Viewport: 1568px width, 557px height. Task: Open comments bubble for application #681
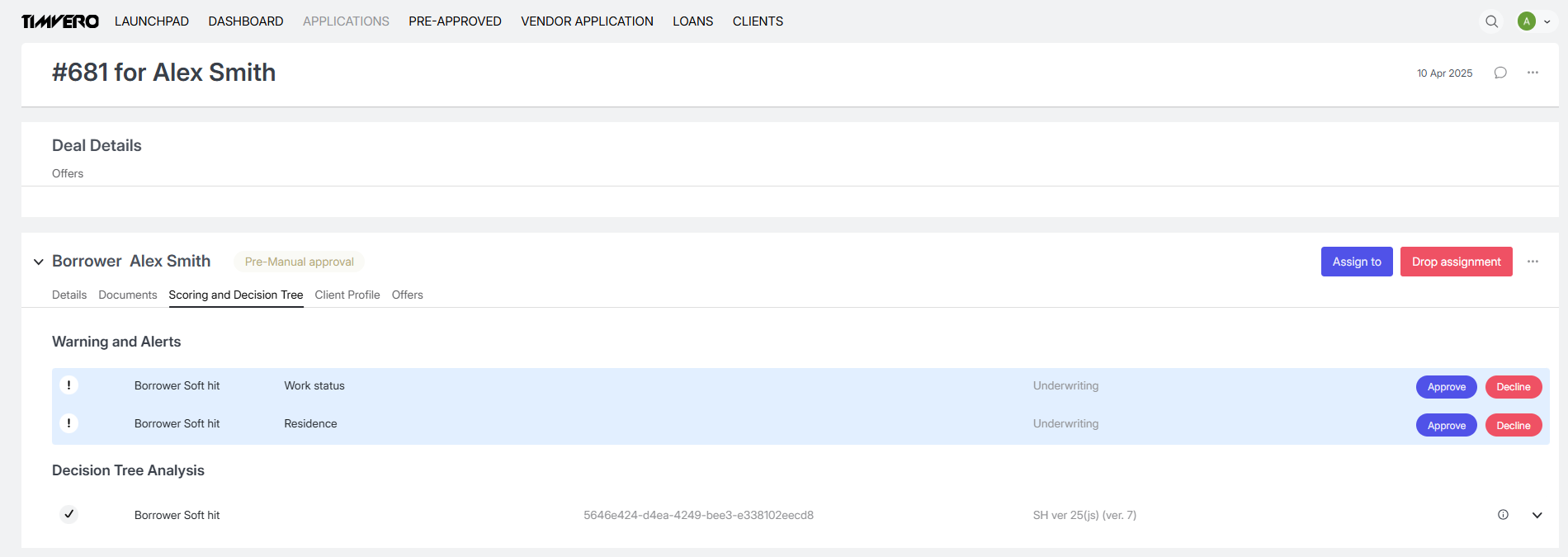tap(1500, 73)
